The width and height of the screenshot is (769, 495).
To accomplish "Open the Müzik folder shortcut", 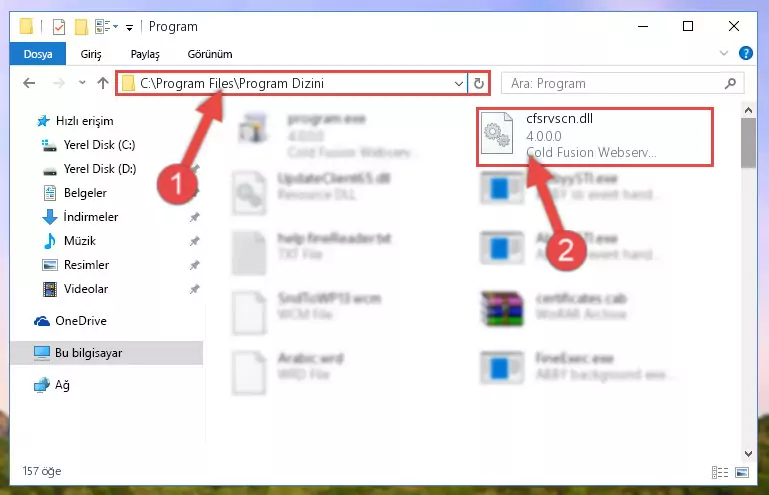I will click(79, 241).
